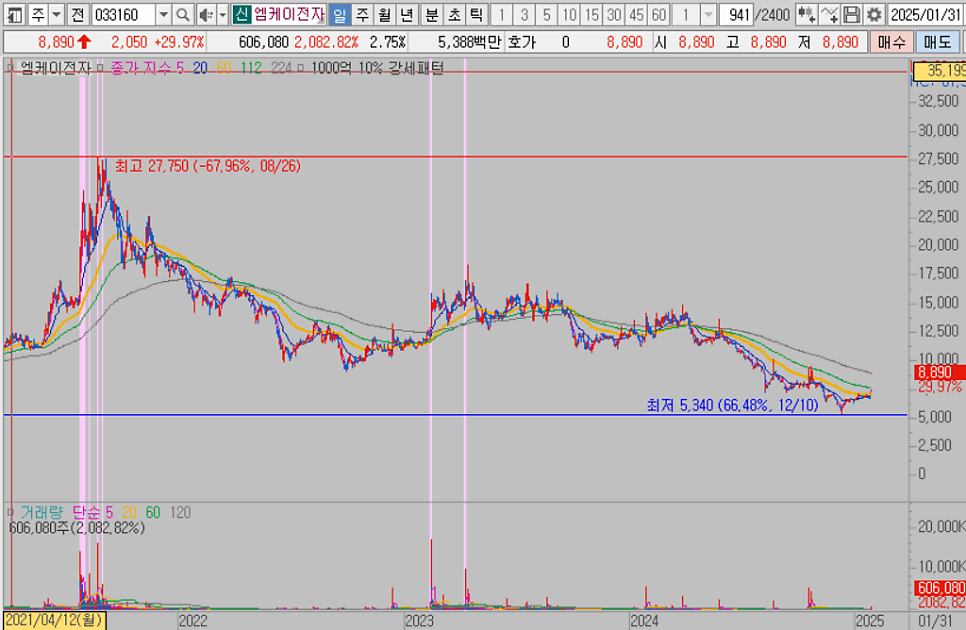Click the magnifier stock search icon
The image size is (966, 630).
182,14
